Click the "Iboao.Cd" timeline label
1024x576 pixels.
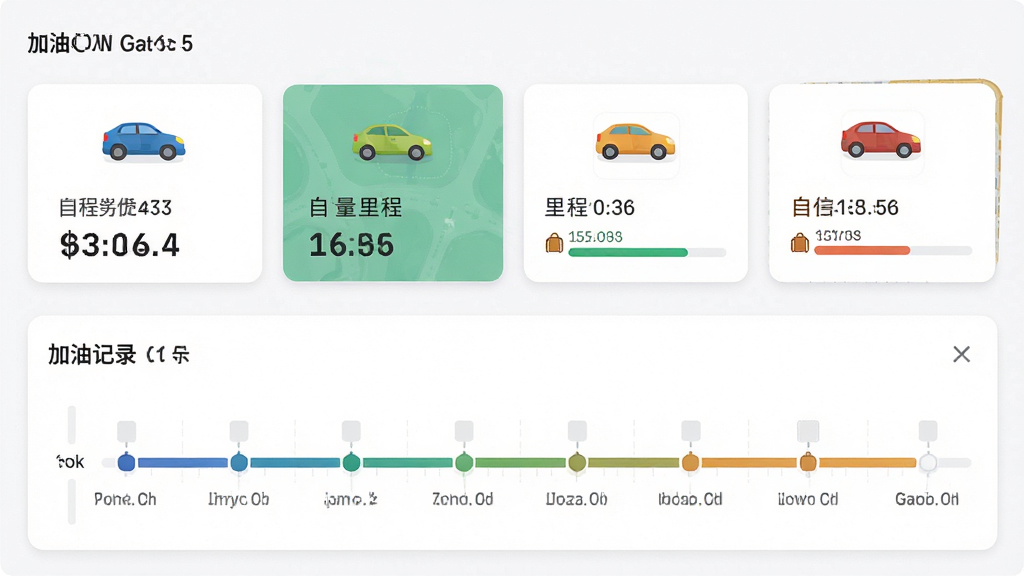point(690,500)
